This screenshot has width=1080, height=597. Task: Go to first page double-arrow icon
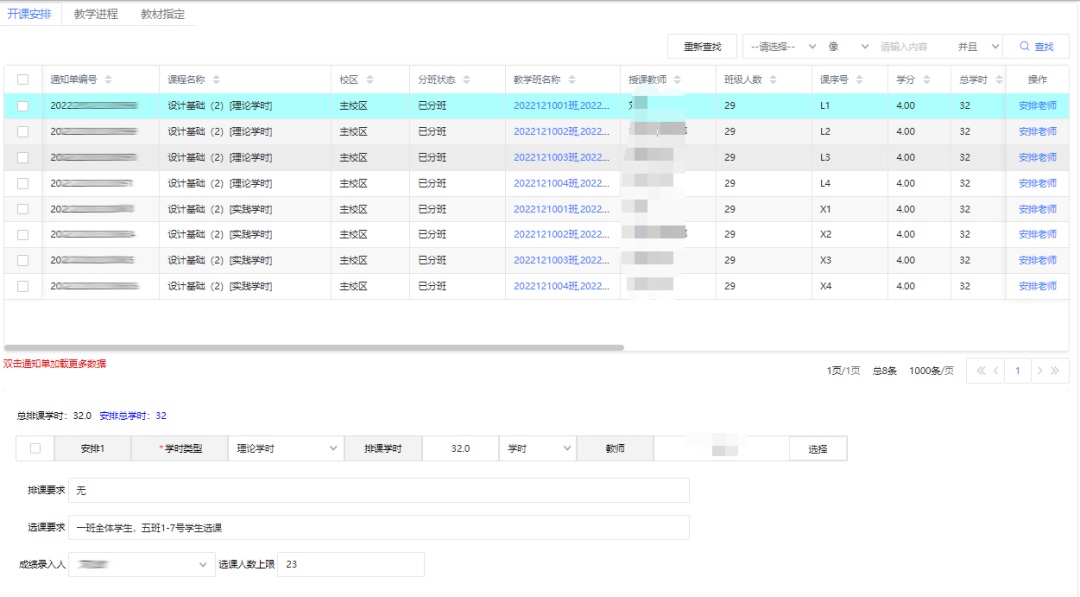point(981,371)
